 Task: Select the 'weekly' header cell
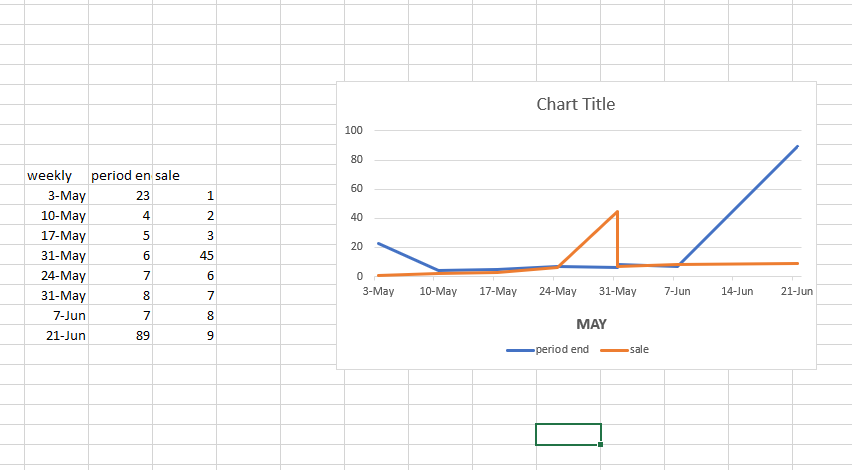click(57, 175)
